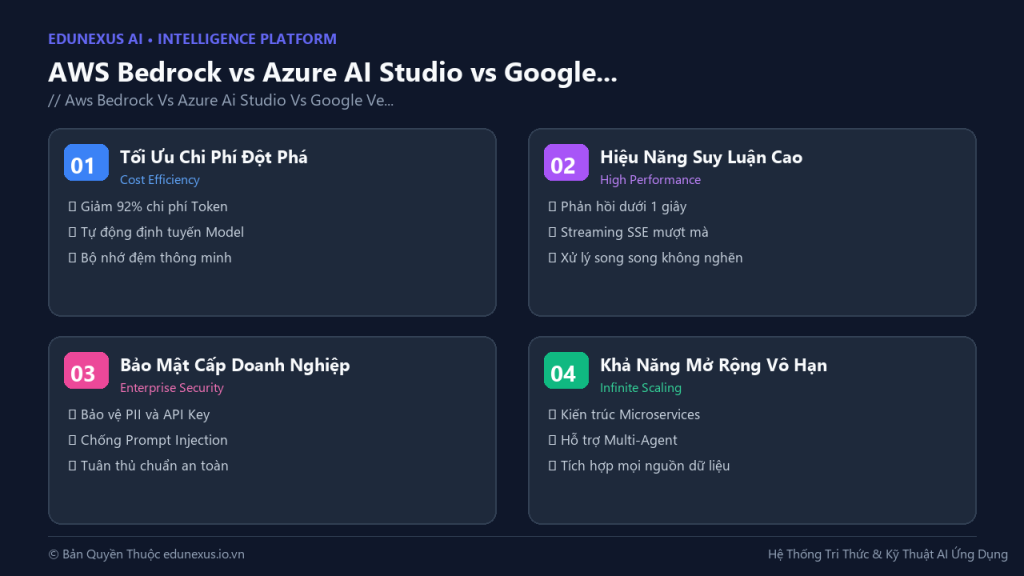Click 'Bảo vệ PII và API Key' bullet
This screenshot has height=576, width=1024.
click(x=139, y=414)
